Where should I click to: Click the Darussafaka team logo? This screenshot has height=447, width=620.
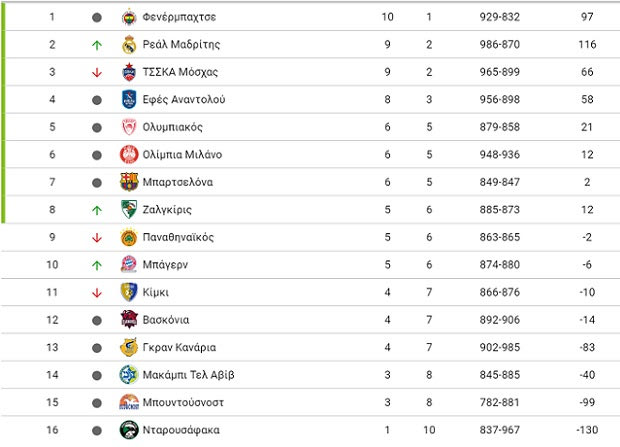pyautogui.click(x=129, y=430)
